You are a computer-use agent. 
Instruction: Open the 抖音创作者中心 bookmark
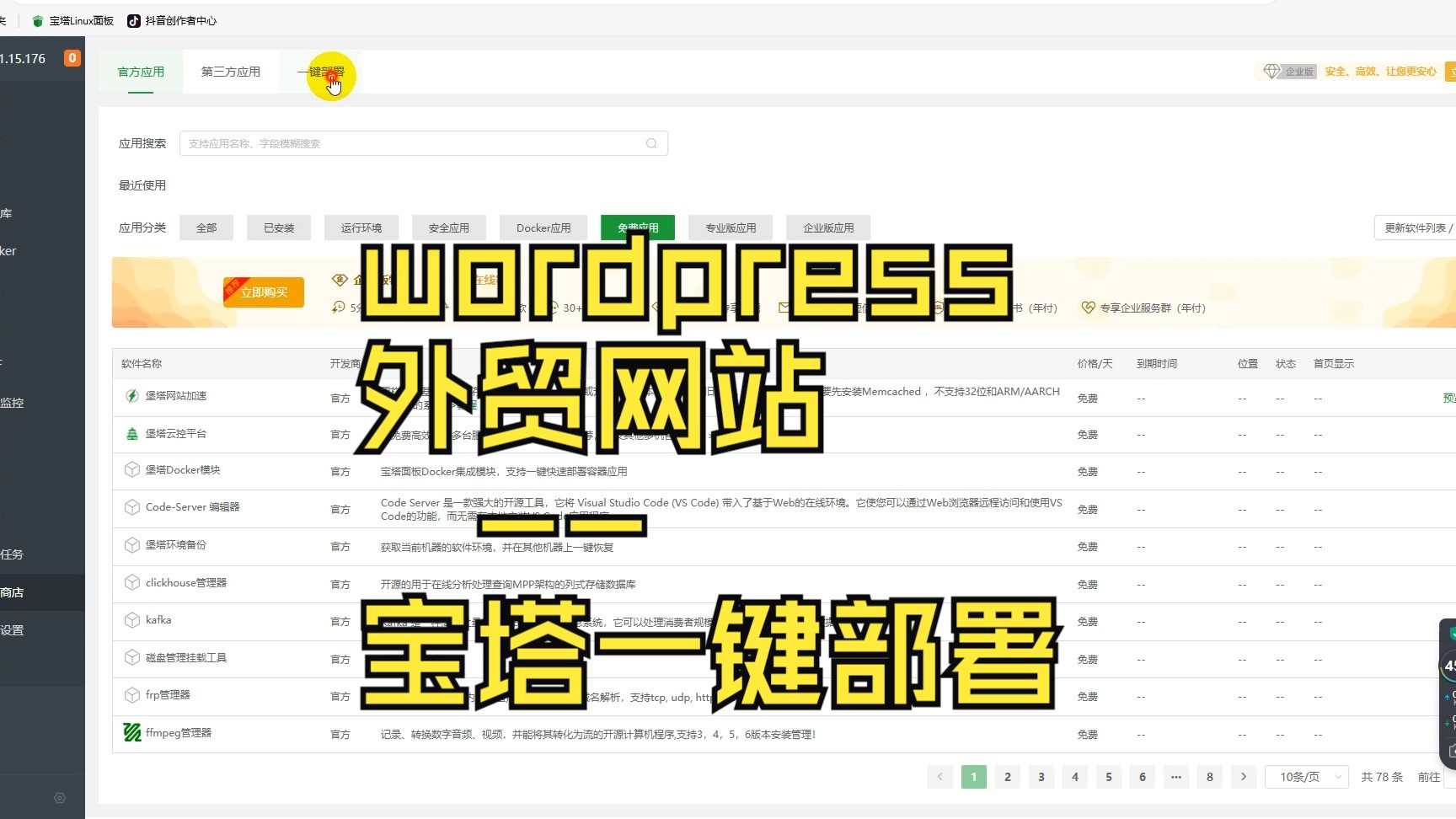tap(172, 20)
